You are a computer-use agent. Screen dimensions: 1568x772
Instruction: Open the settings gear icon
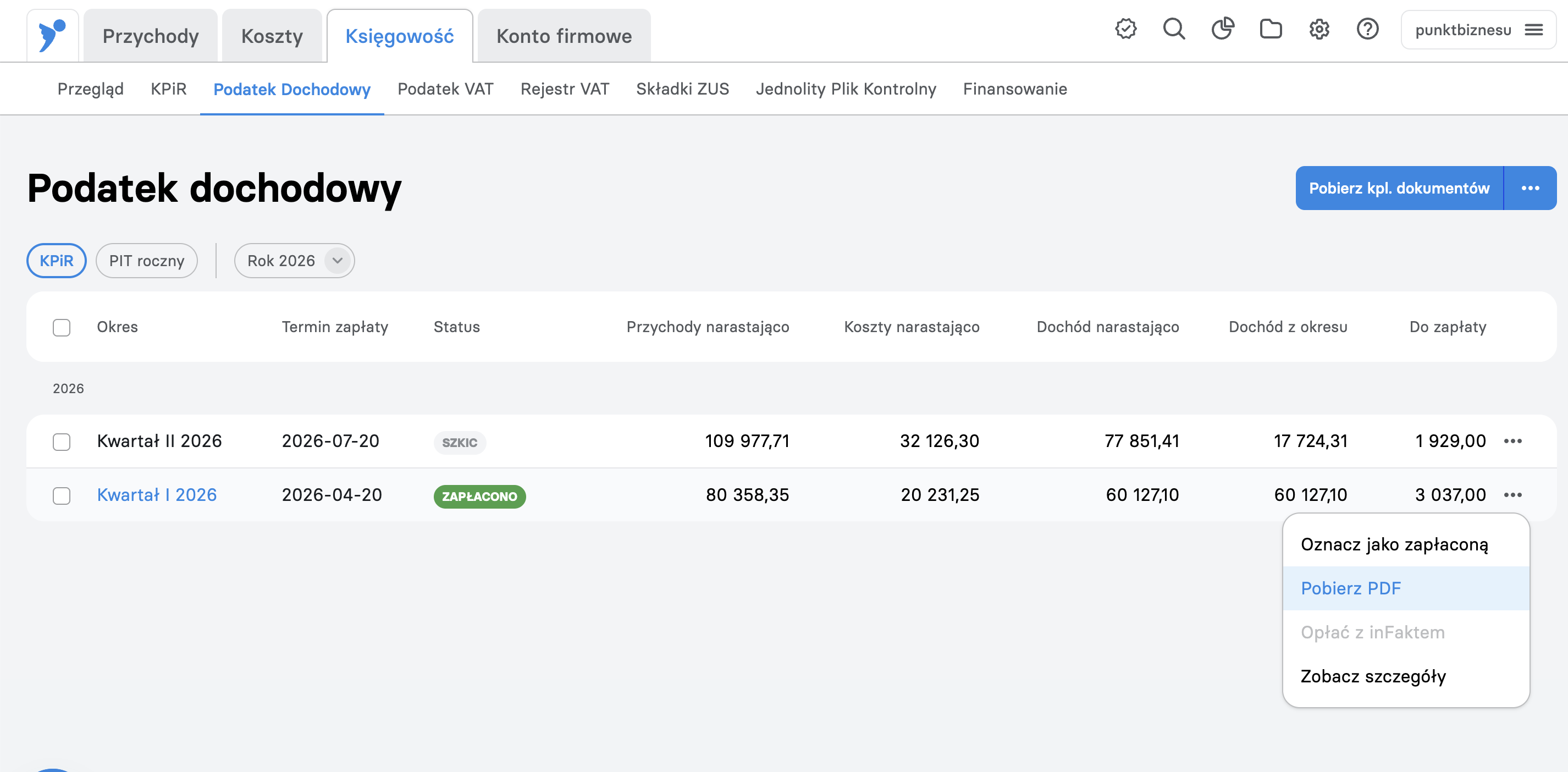1319,29
